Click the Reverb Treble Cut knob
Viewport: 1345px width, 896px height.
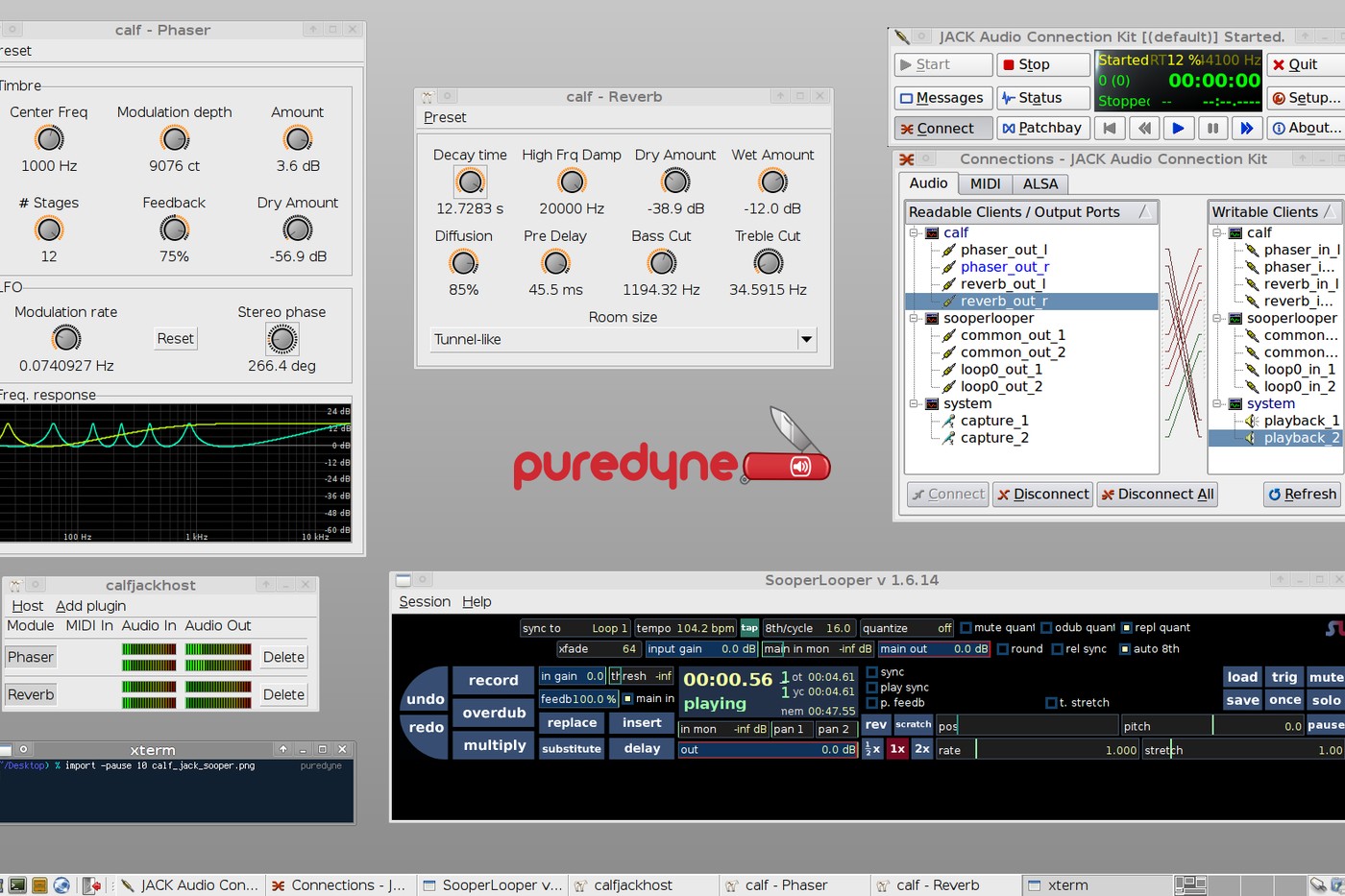click(769, 261)
